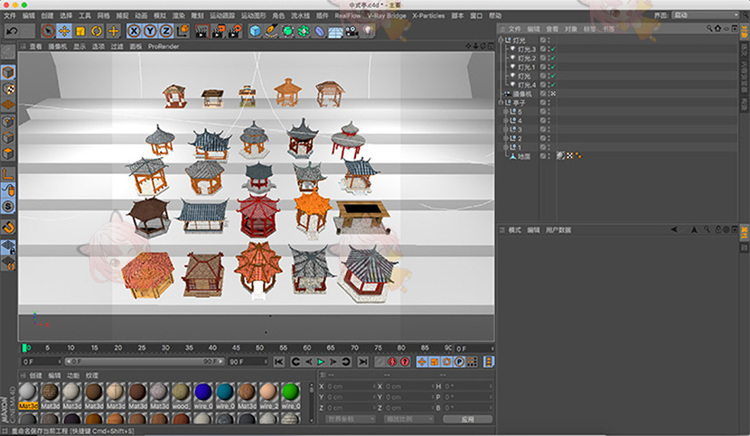Viewport: 750px width, 436px height.
Task: Toggle the green checkmark for 灯光.3
Action: click(x=553, y=49)
